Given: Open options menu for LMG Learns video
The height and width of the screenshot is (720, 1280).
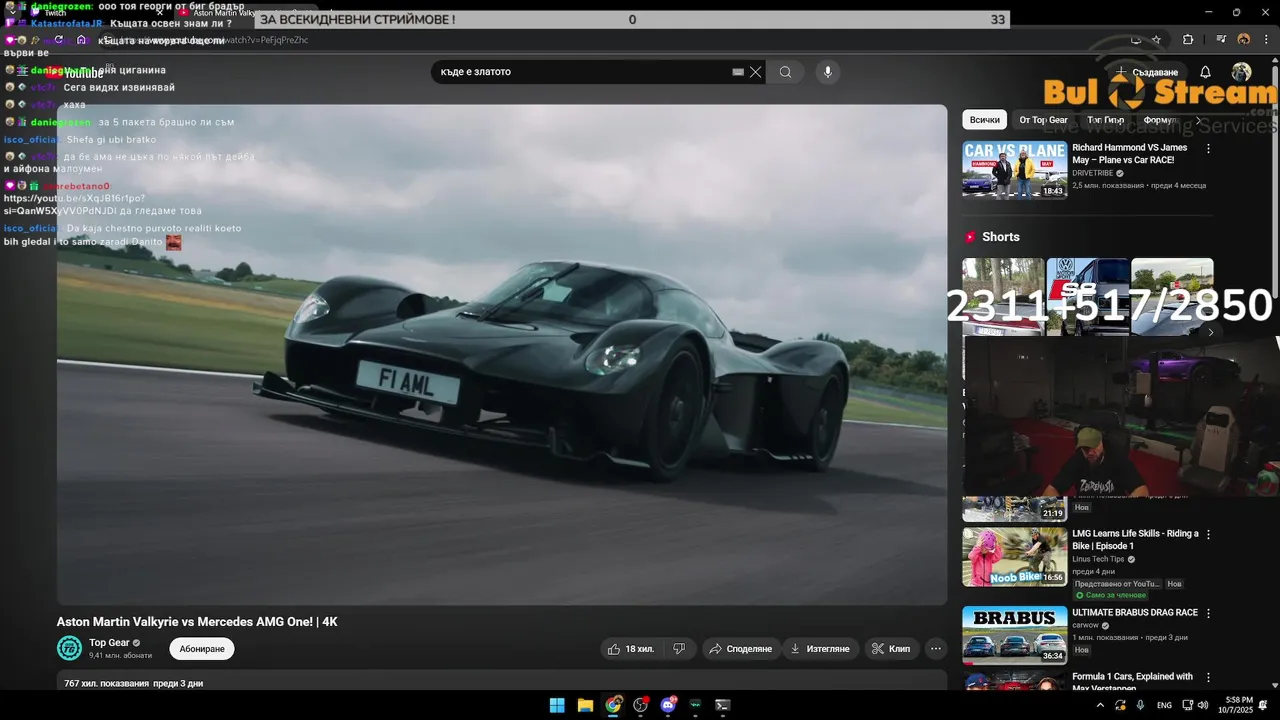Looking at the screenshot, I should pyautogui.click(x=1208, y=535).
